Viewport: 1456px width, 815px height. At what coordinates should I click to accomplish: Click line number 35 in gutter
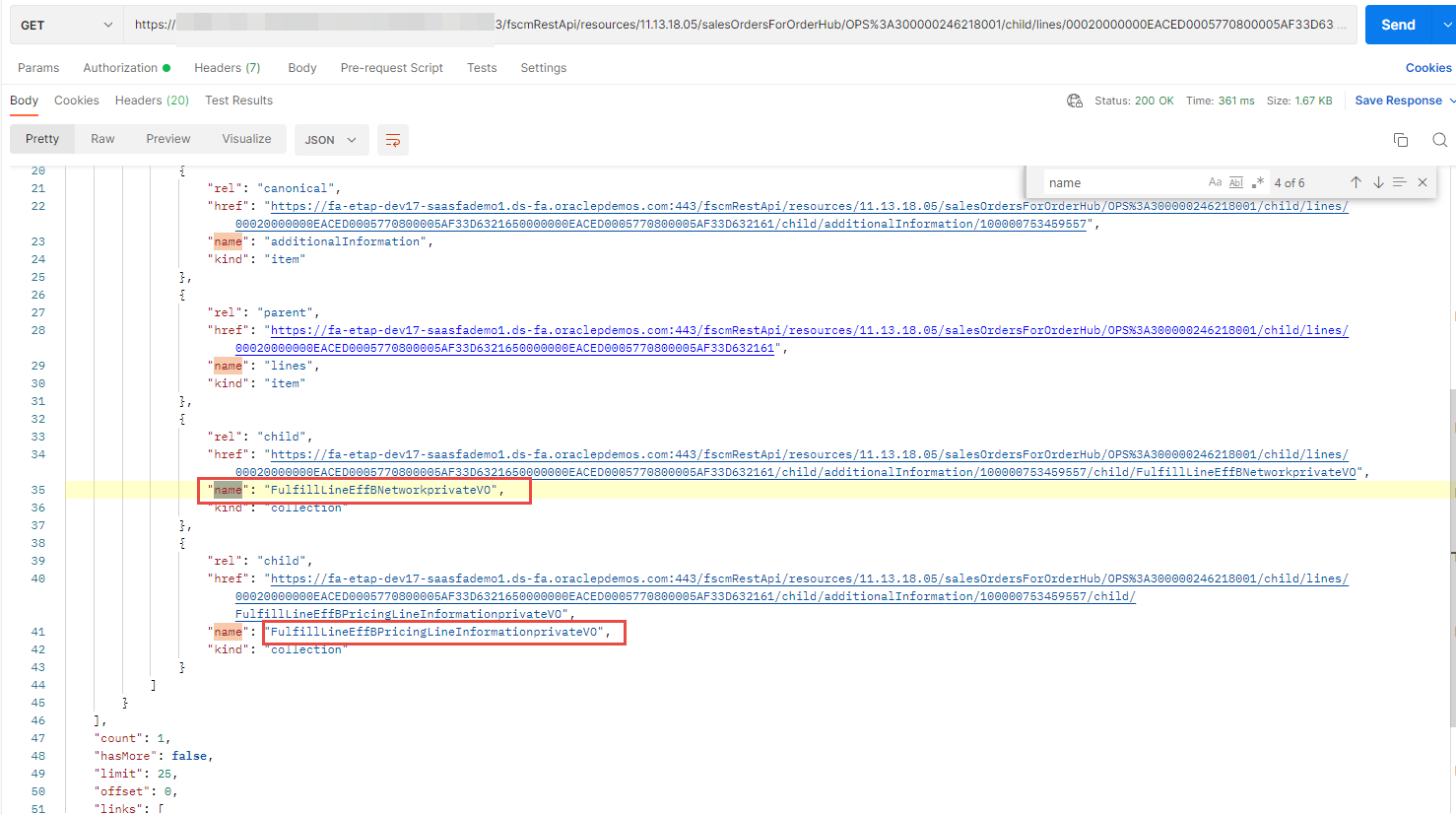pos(38,490)
